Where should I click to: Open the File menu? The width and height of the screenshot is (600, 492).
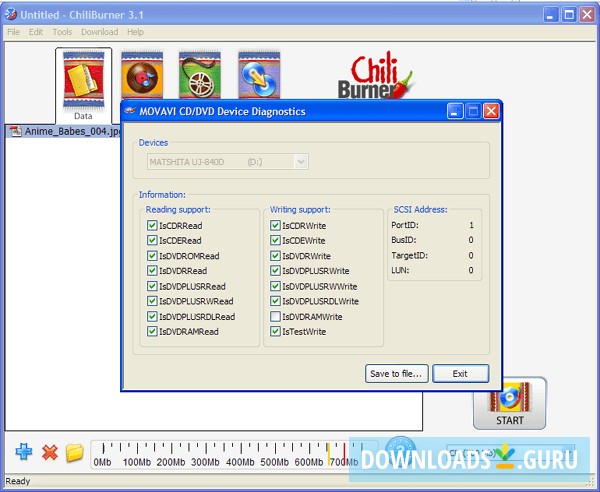(x=13, y=32)
